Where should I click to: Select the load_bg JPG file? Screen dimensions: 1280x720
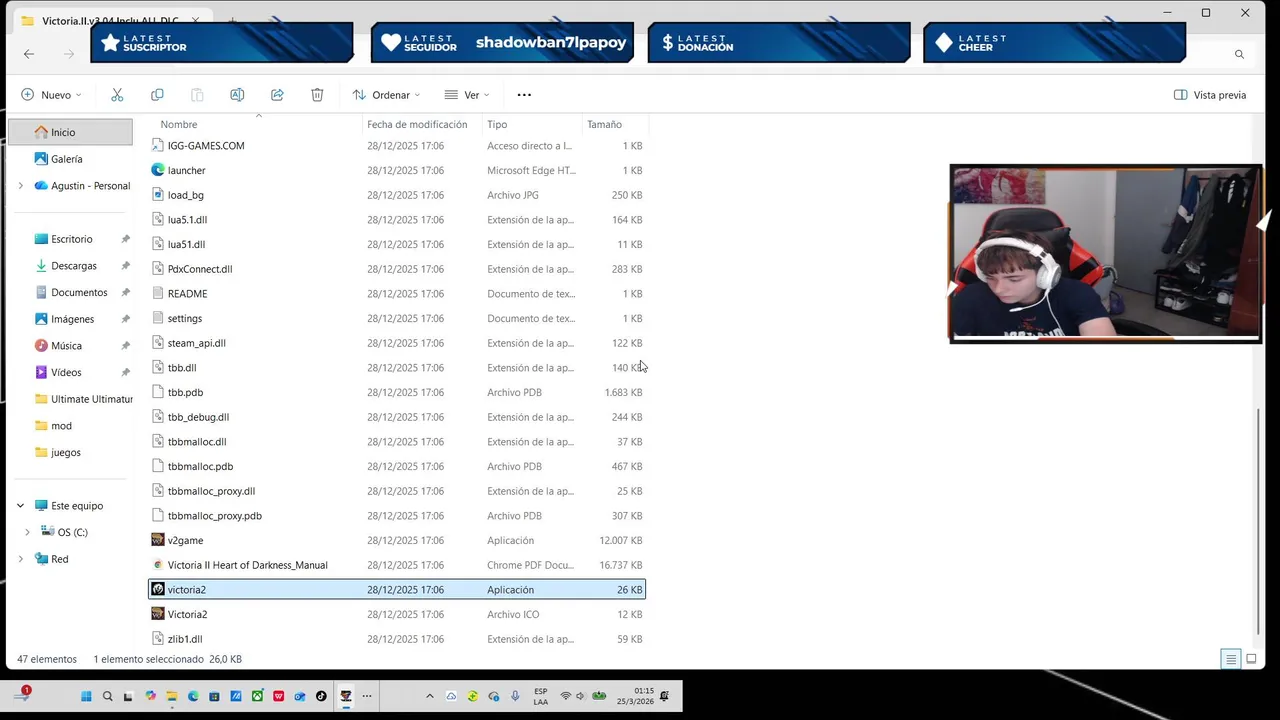(397, 195)
